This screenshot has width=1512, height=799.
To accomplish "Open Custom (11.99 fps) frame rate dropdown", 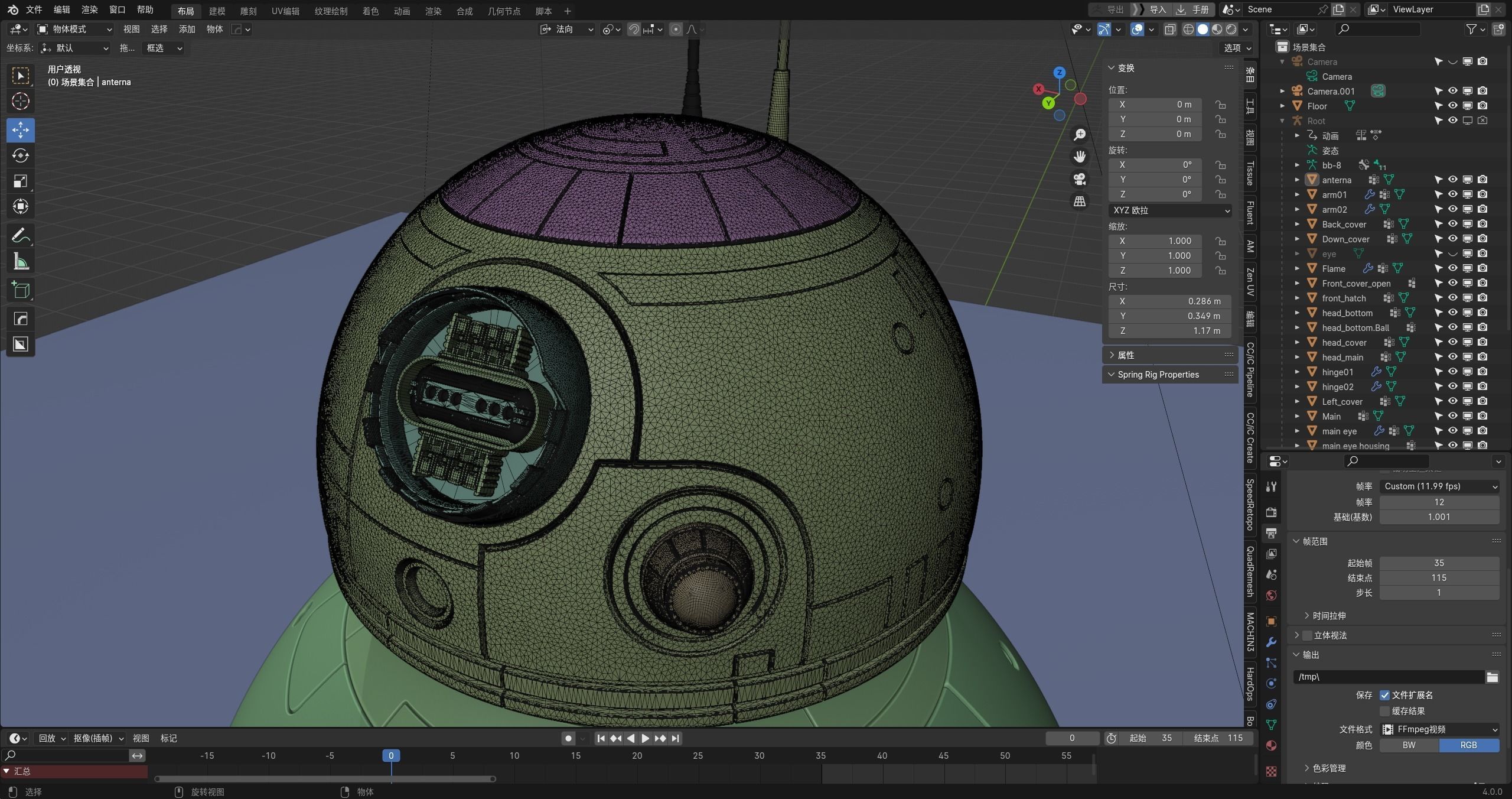I will point(1439,486).
